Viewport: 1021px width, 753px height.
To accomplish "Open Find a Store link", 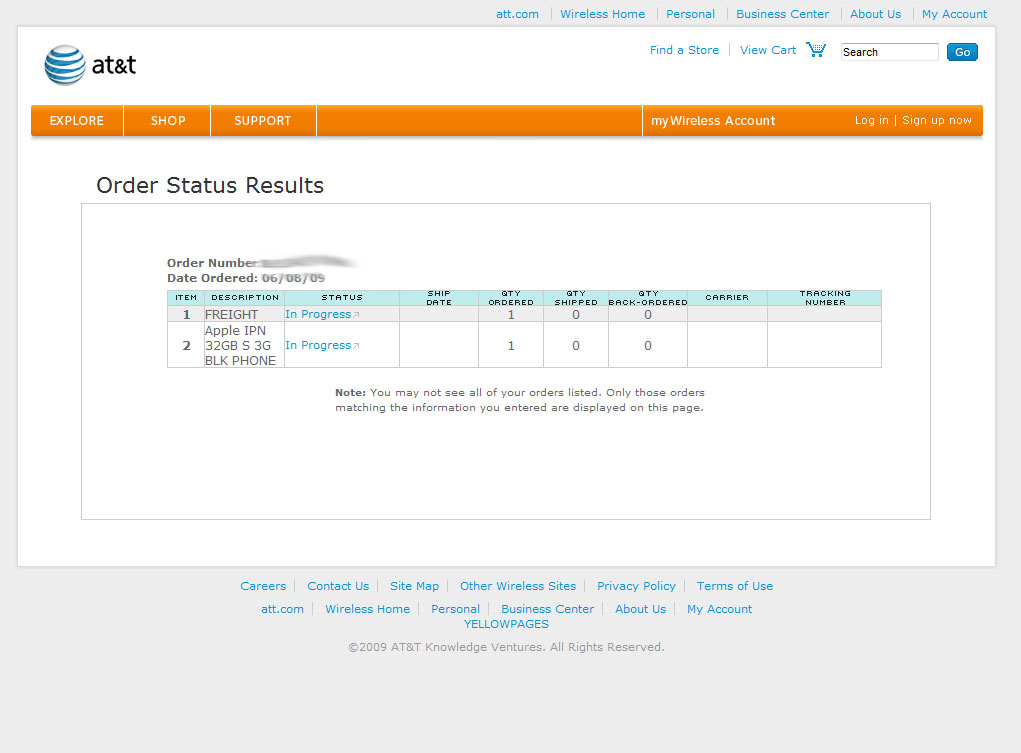I will point(684,50).
